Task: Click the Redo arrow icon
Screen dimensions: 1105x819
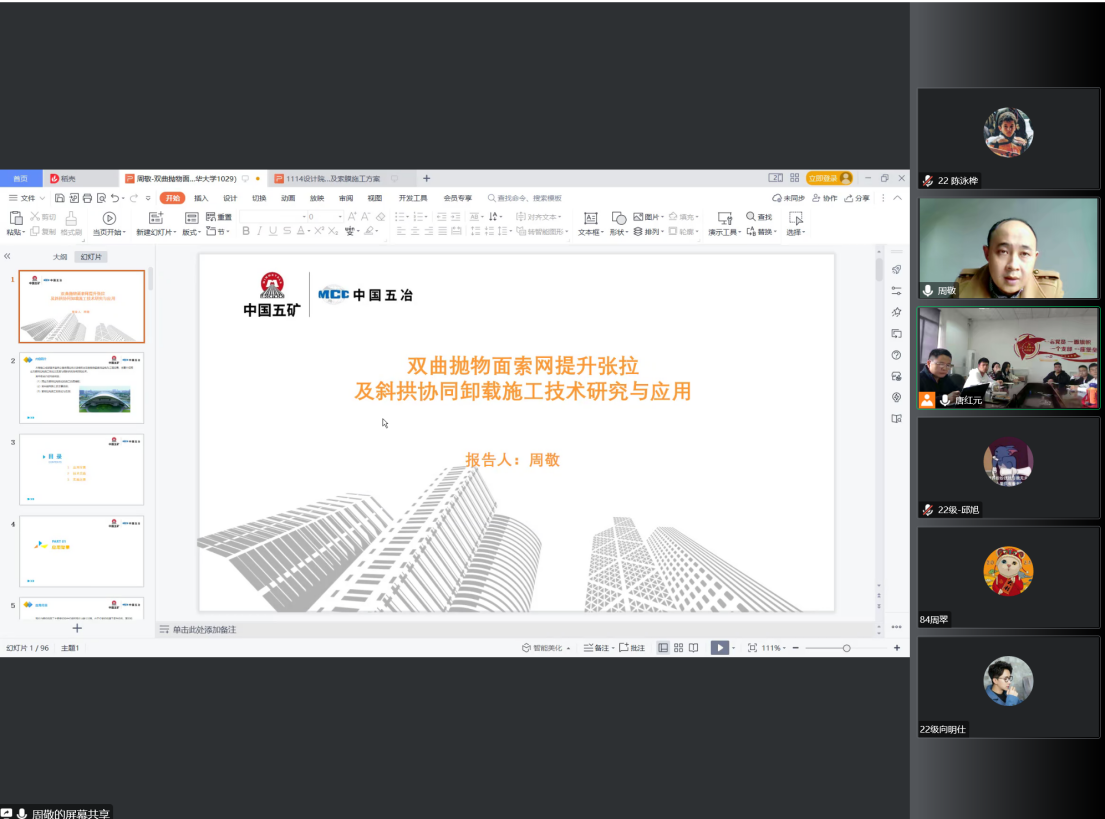Action: point(134,198)
